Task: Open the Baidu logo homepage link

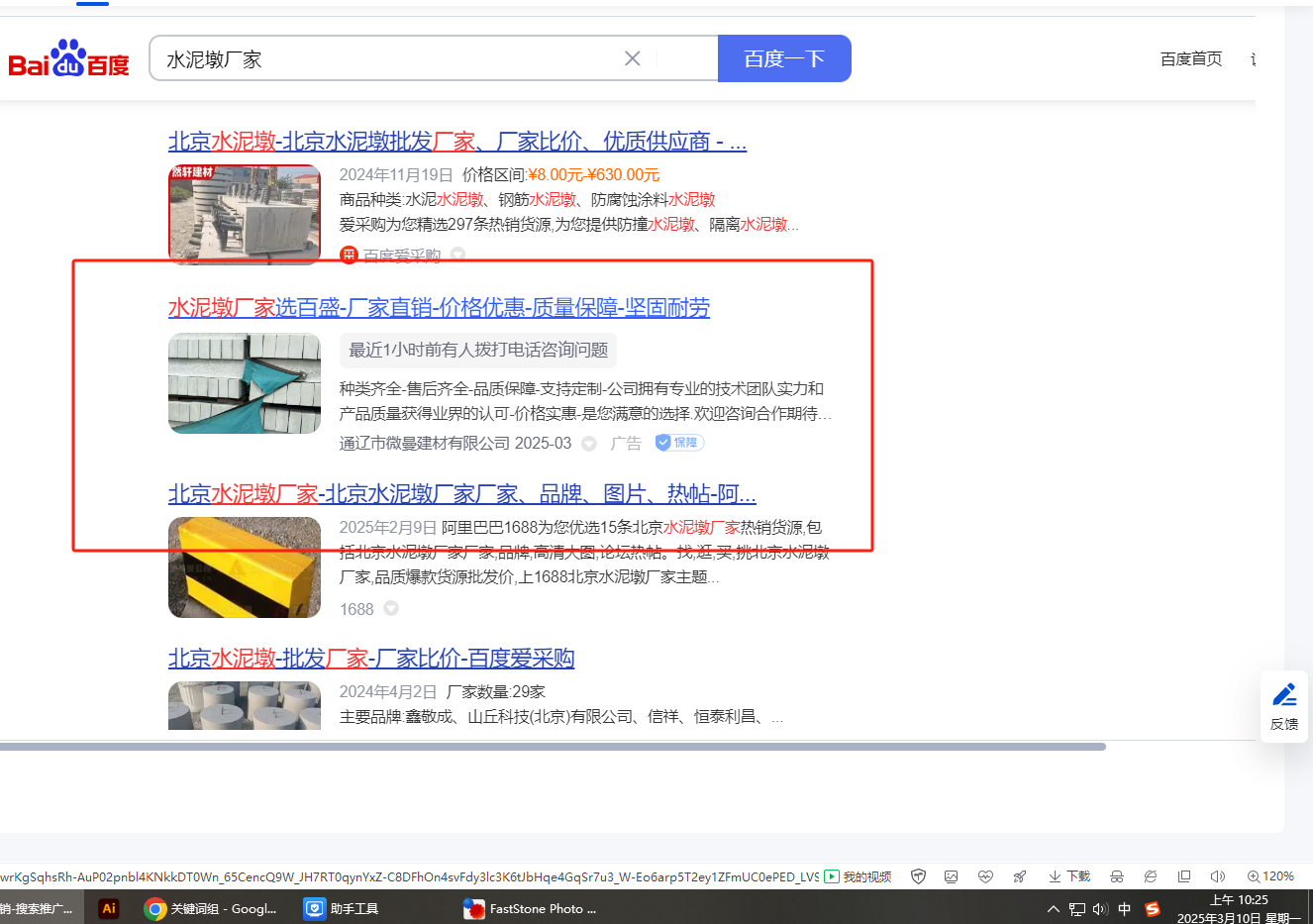Action: (68, 58)
